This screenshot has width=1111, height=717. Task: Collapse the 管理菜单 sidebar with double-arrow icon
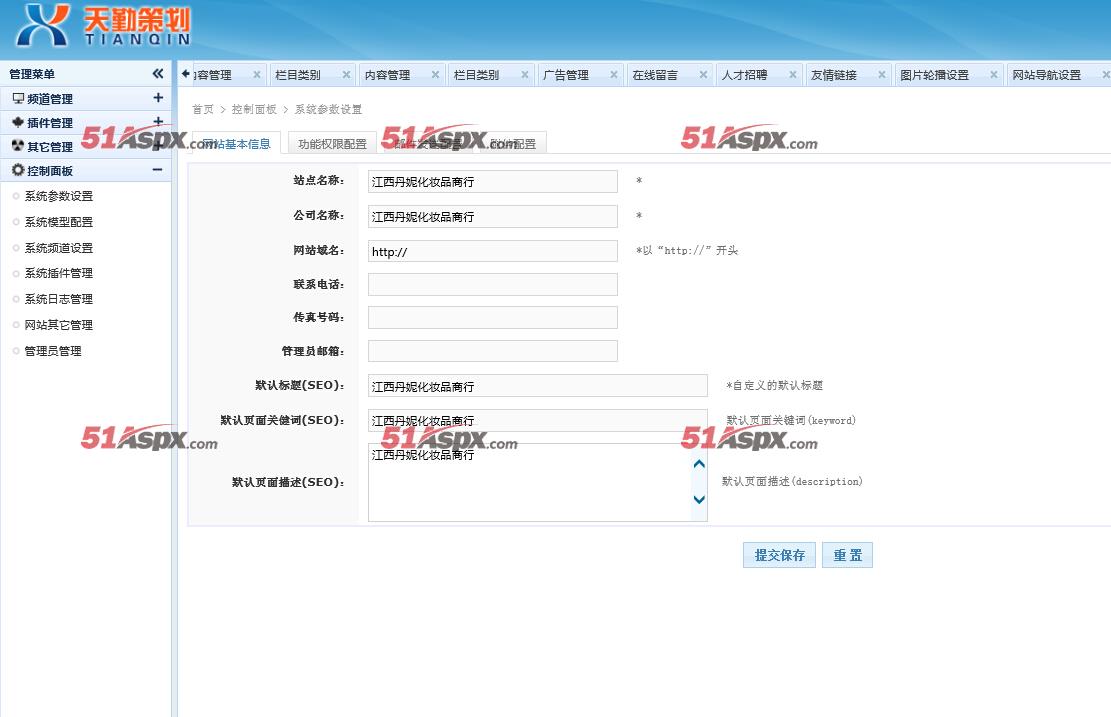[x=158, y=74]
